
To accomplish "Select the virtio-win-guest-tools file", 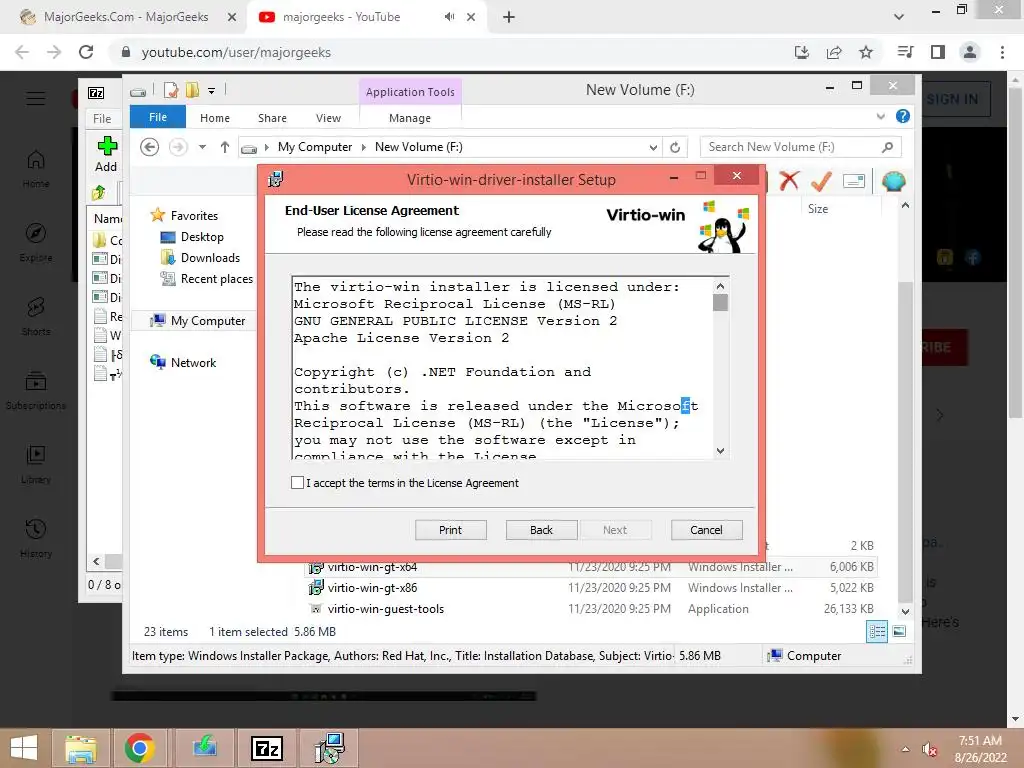I will pyautogui.click(x=385, y=609).
